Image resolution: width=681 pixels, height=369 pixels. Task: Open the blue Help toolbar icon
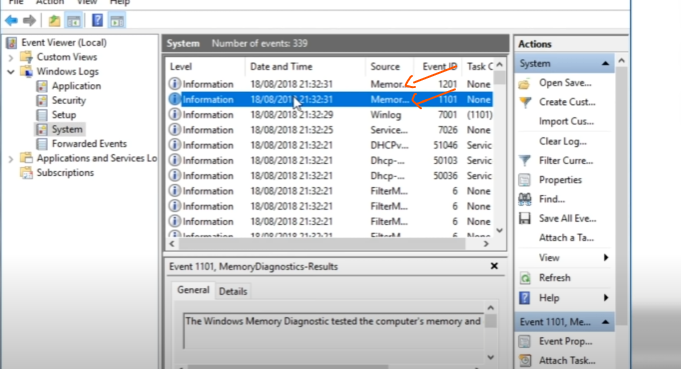point(98,20)
